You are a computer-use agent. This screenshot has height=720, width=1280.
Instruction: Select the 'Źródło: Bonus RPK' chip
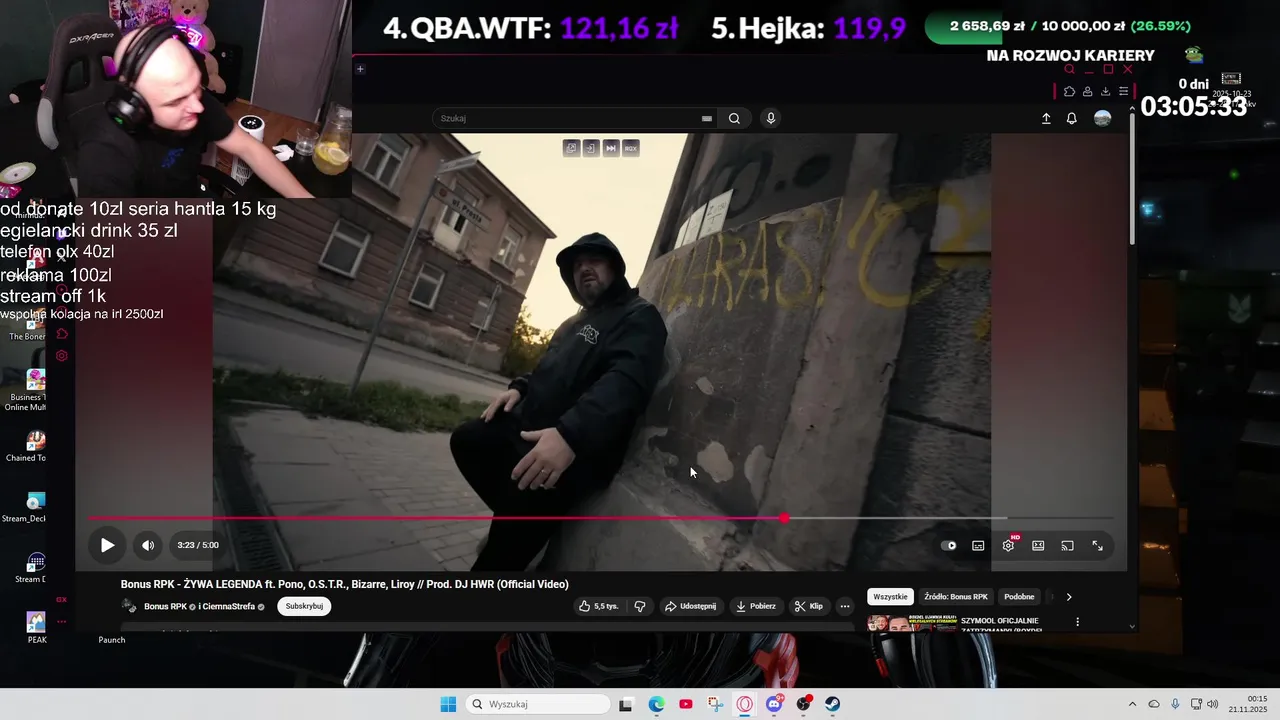point(956,597)
